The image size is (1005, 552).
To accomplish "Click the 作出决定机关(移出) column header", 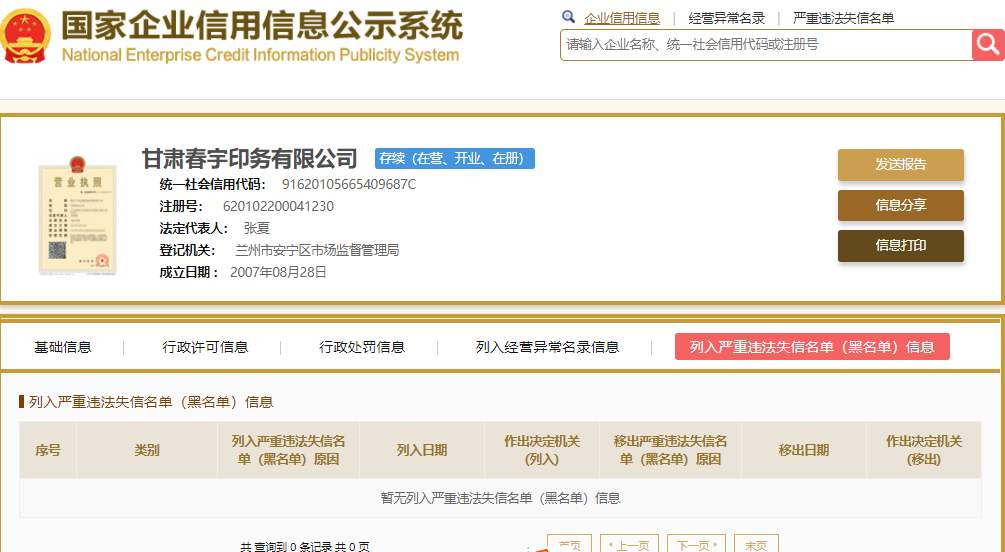I will (924, 450).
